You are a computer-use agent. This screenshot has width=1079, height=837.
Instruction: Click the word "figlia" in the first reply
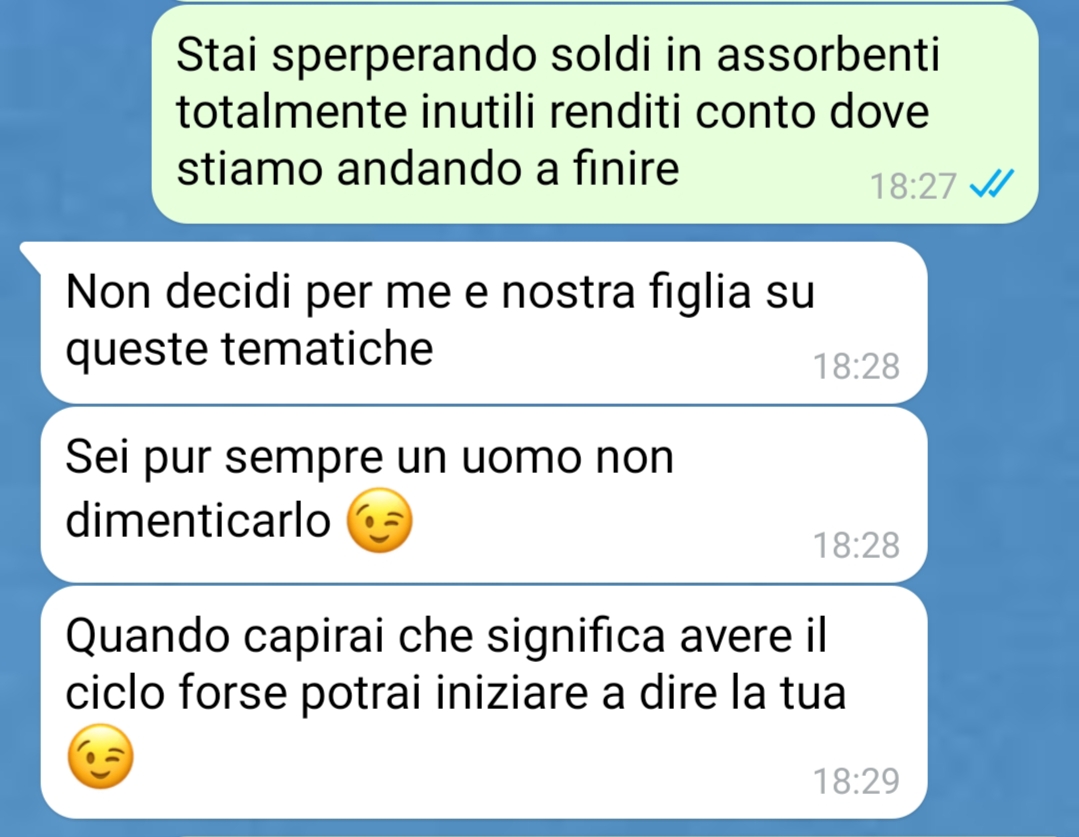[x=701, y=293]
